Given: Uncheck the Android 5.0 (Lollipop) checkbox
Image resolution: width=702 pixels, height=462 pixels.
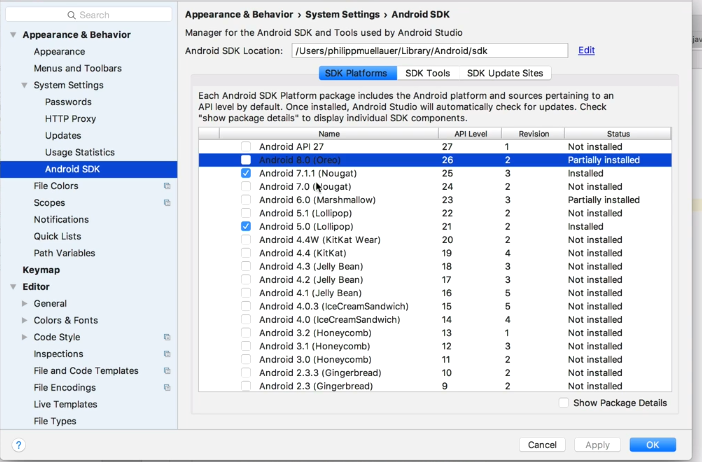Looking at the screenshot, I should (246, 227).
